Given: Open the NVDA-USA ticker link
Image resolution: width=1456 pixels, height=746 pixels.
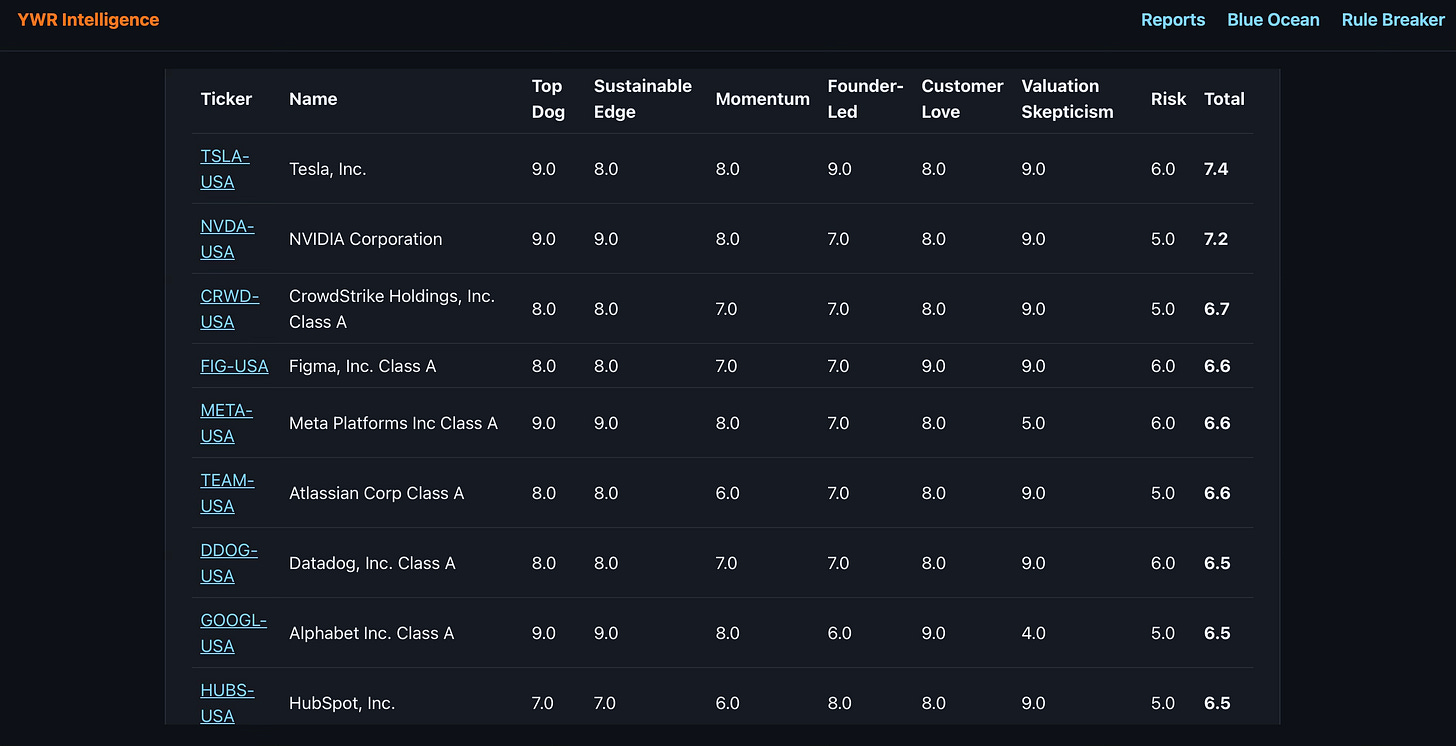Looking at the screenshot, I should pos(227,239).
